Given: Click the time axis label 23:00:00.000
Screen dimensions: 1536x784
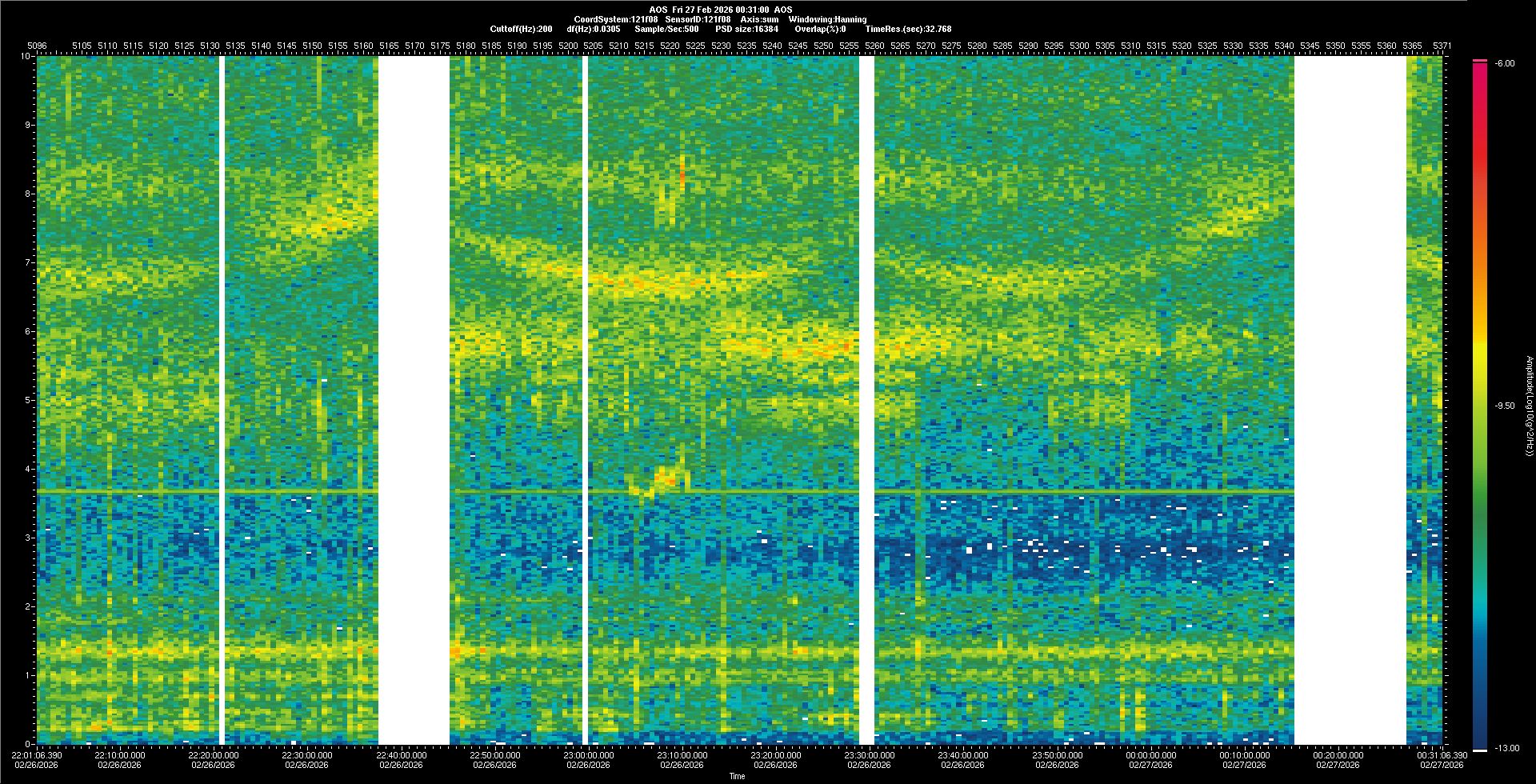Looking at the screenshot, I should click(589, 755).
